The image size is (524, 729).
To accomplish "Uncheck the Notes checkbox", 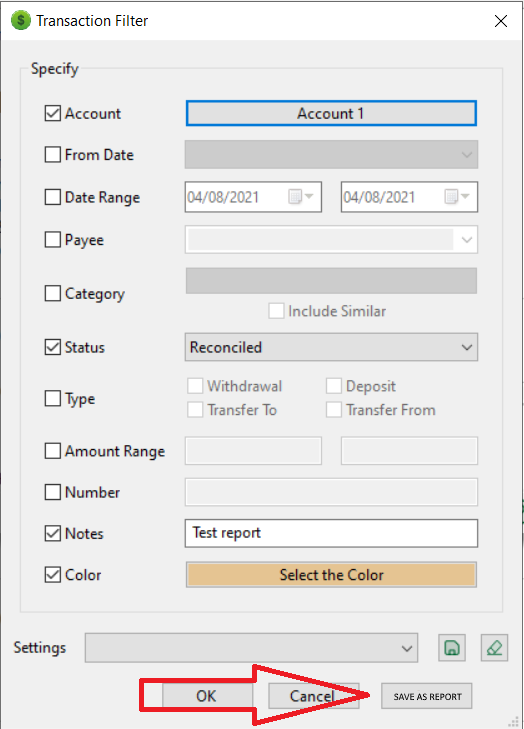I will (53, 533).
